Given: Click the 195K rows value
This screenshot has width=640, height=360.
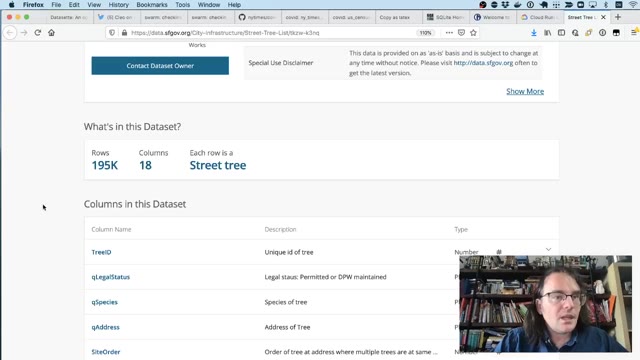Looking at the screenshot, I should (x=104, y=165).
